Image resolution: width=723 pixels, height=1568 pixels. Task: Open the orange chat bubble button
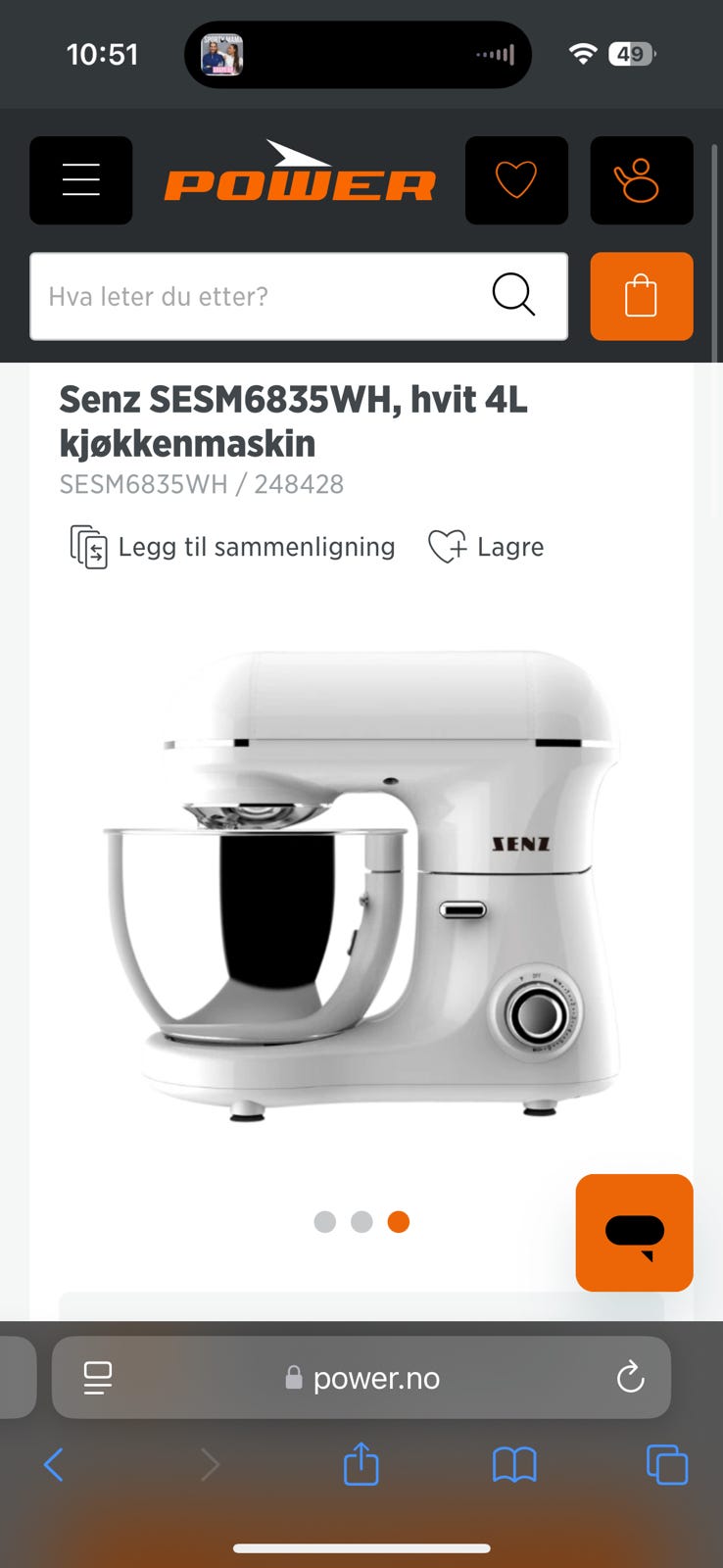pyautogui.click(x=634, y=1232)
